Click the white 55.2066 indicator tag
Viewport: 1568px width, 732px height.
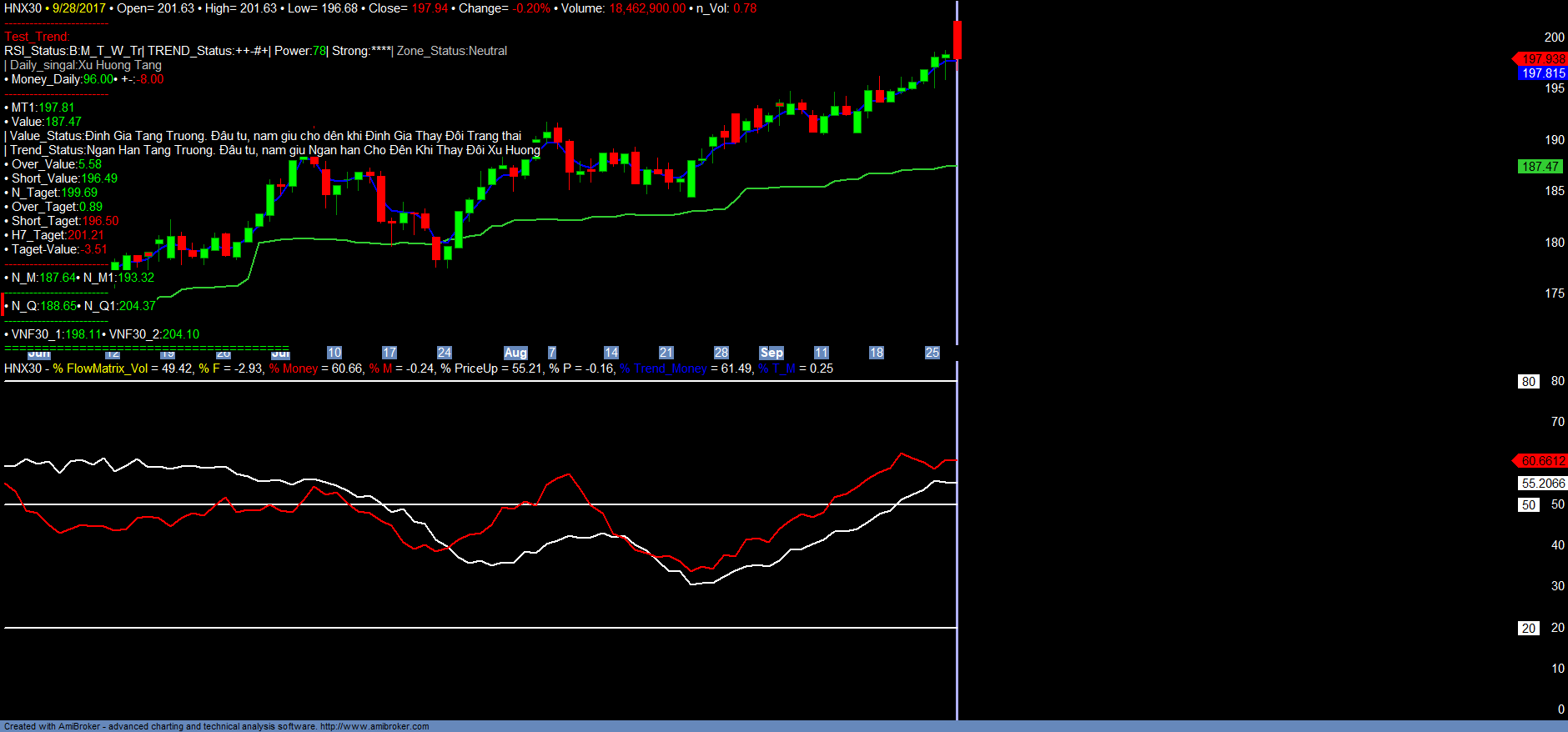coord(1542,484)
